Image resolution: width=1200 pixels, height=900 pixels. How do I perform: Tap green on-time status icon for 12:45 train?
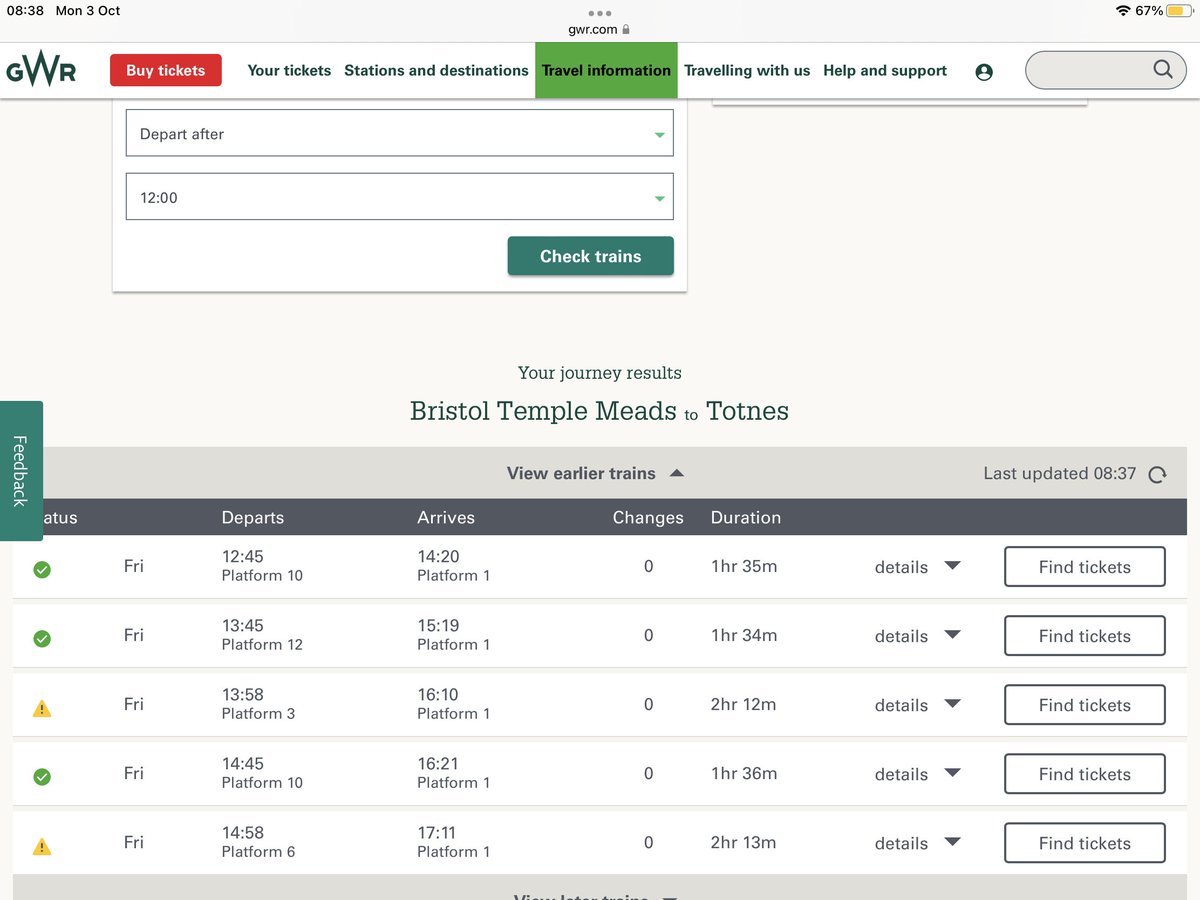click(42, 569)
